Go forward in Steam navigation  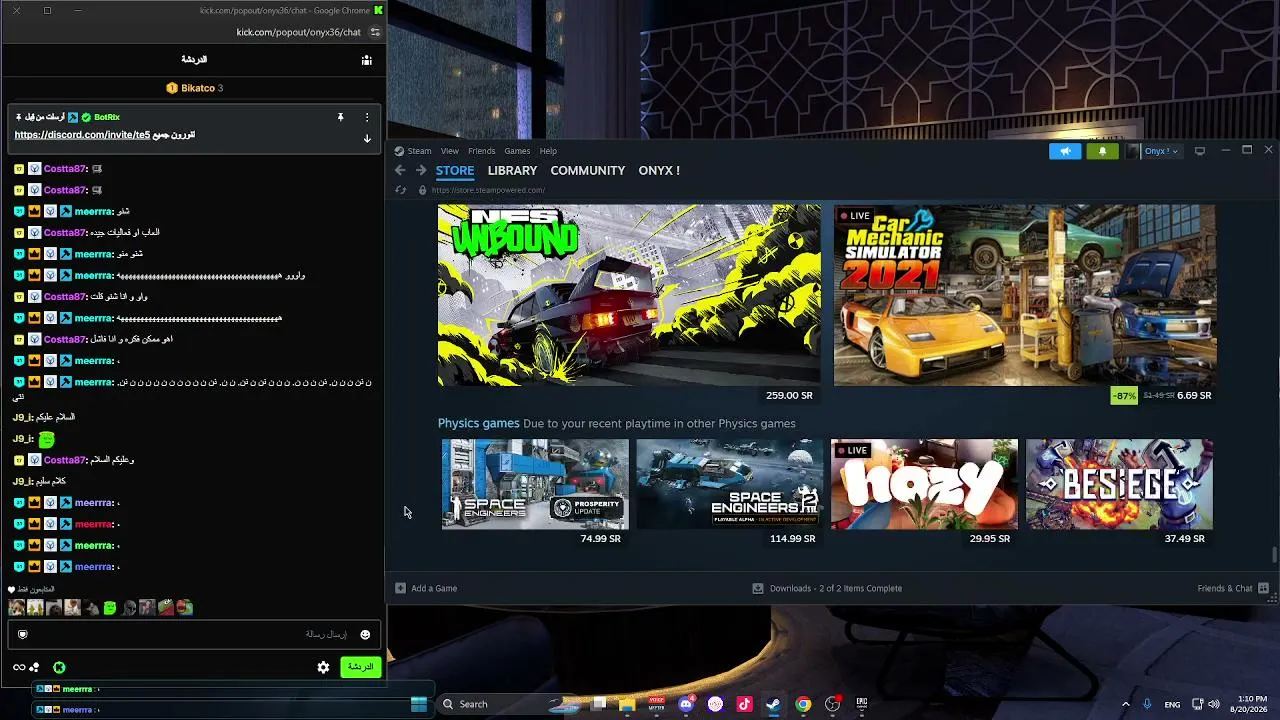pyautogui.click(x=421, y=171)
